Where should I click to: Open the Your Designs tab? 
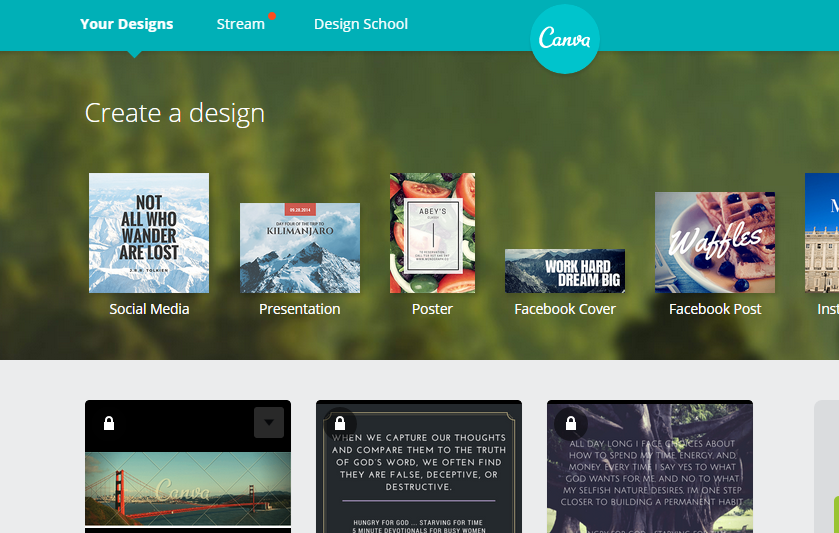coord(127,24)
